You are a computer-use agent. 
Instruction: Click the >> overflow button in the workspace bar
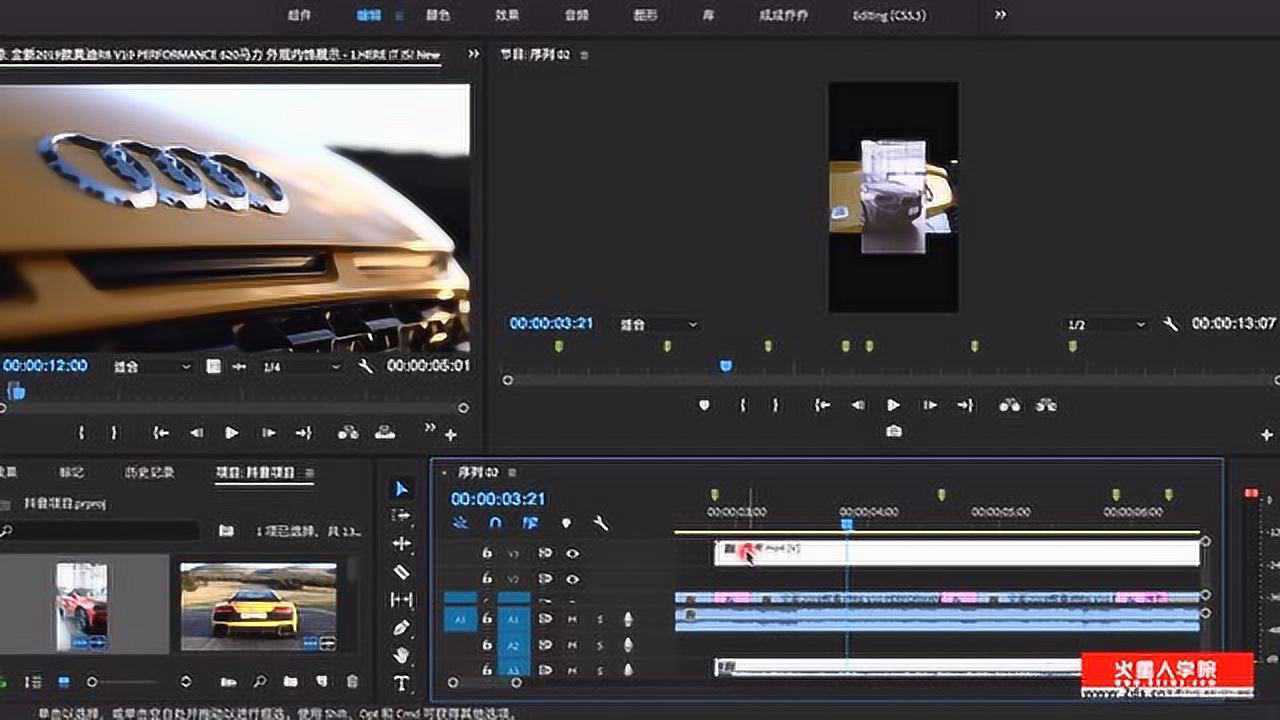tap(1000, 15)
